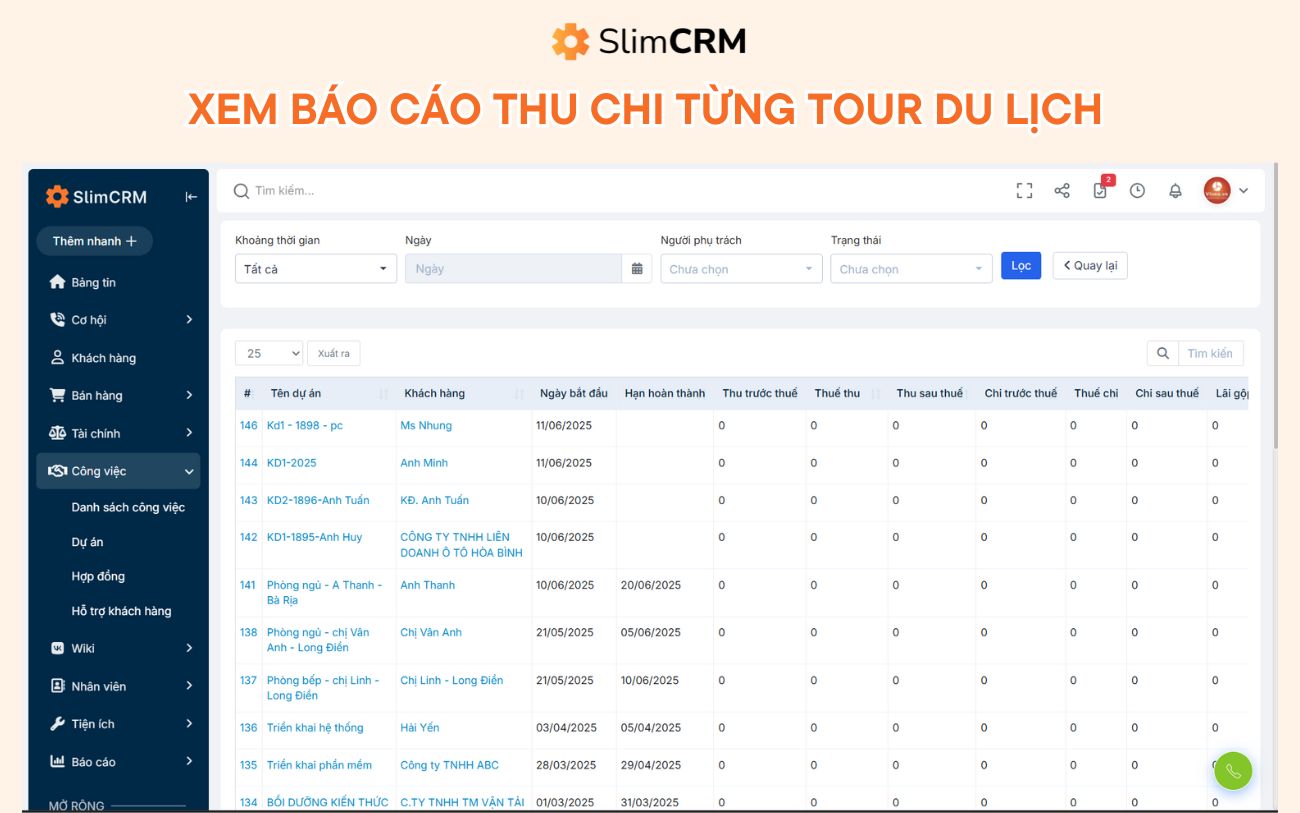Open the 'Người phụ trách' selector
Screen dimensions: 1300x813
[x=741, y=268]
